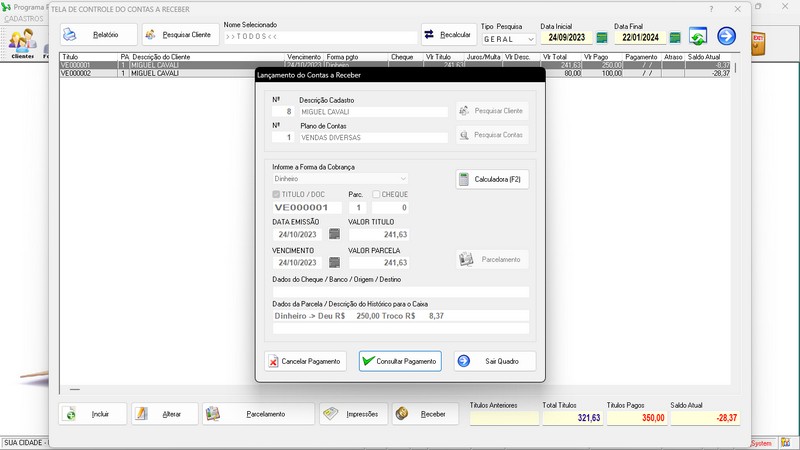Open the CADASTROS menu in background window

click(x=24, y=19)
